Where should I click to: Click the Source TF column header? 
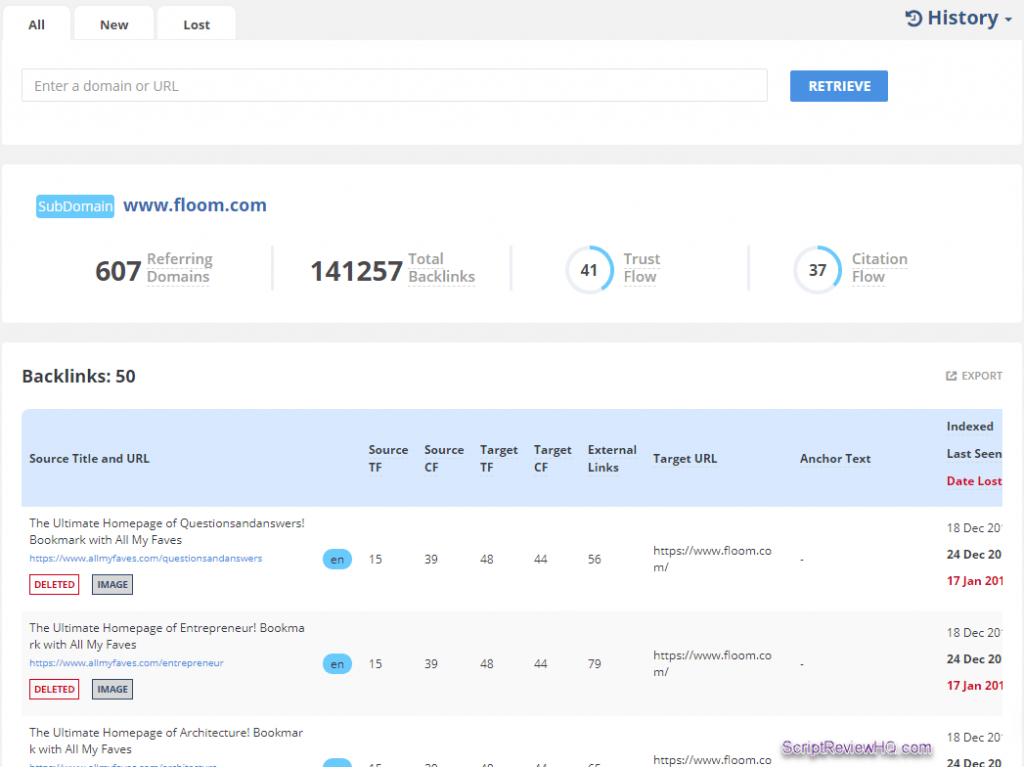click(388, 459)
